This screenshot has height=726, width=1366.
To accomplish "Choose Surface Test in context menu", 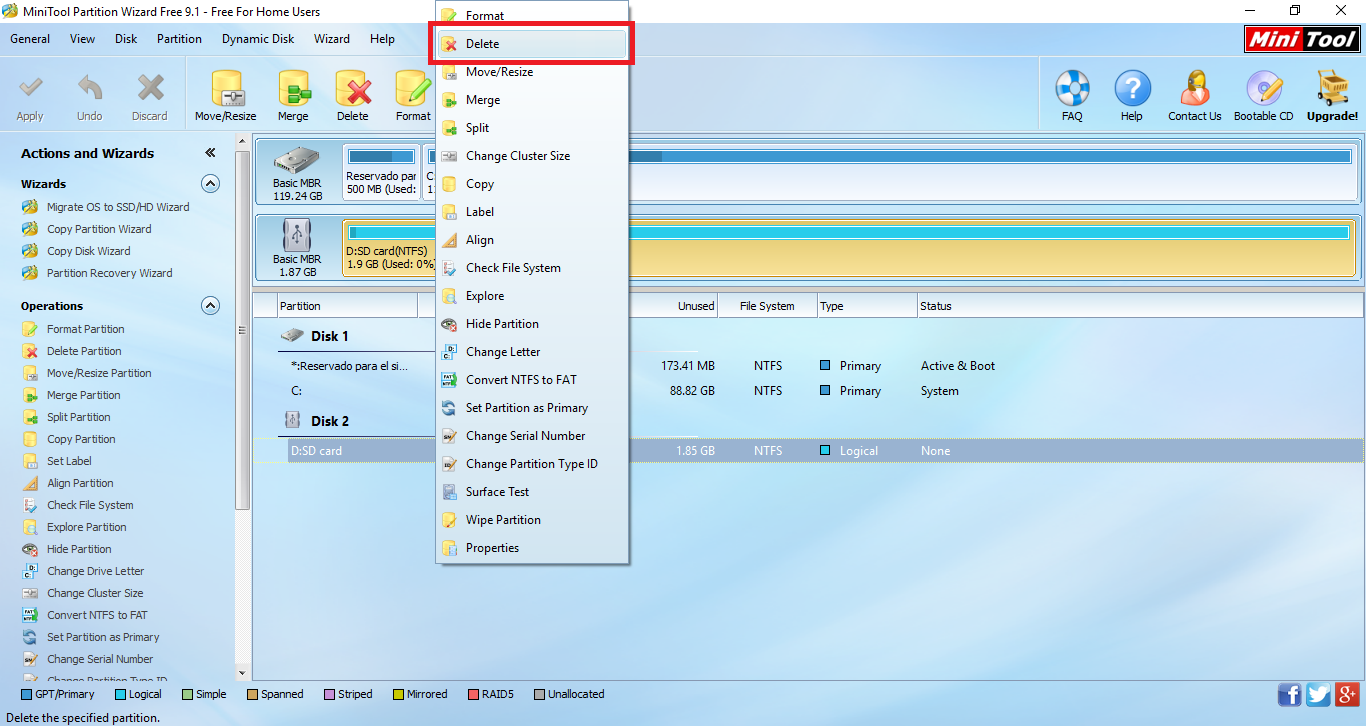I will (x=532, y=492).
